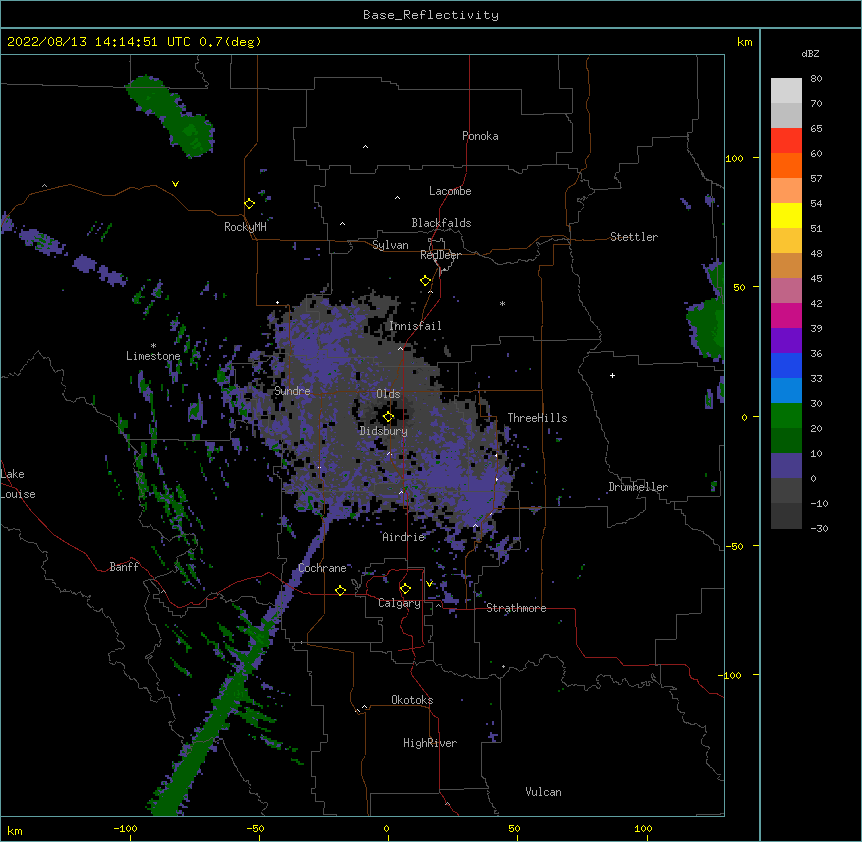Click the 65 value in dBZ legend

coord(816,129)
